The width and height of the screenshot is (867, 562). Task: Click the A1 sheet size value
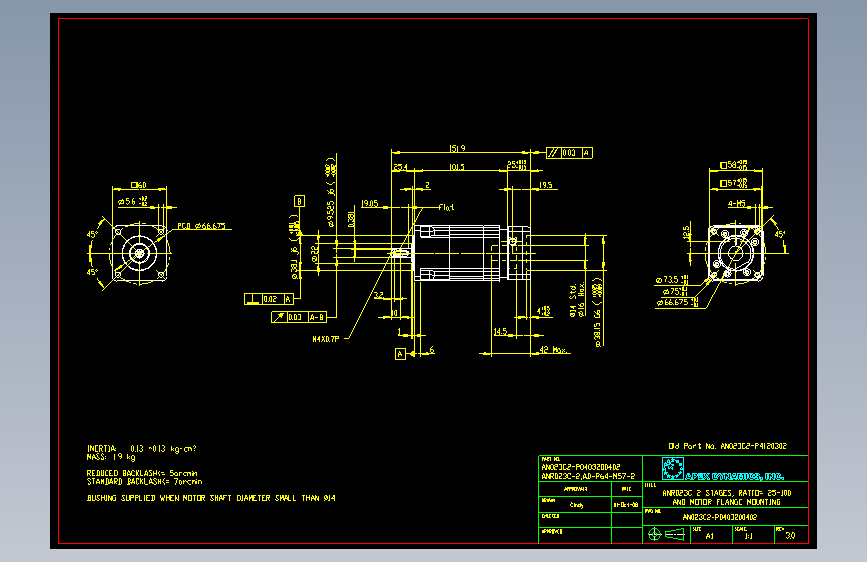[x=709, y=536]
